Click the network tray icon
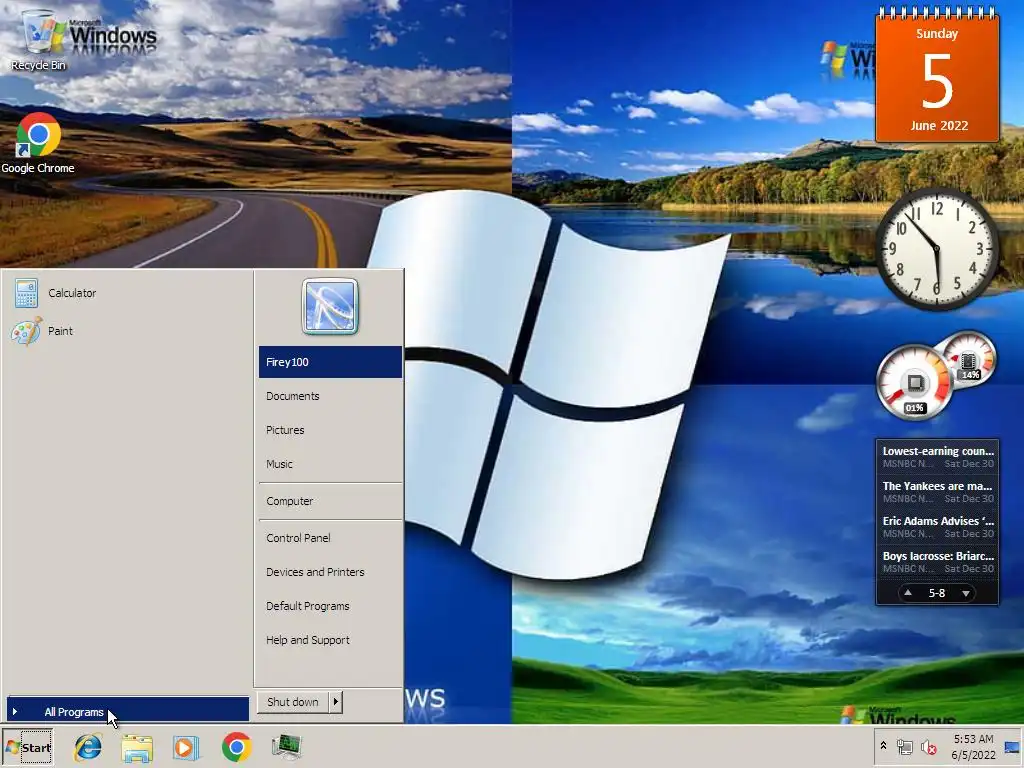Screen dimensions: 1024x768 [904, 746]
